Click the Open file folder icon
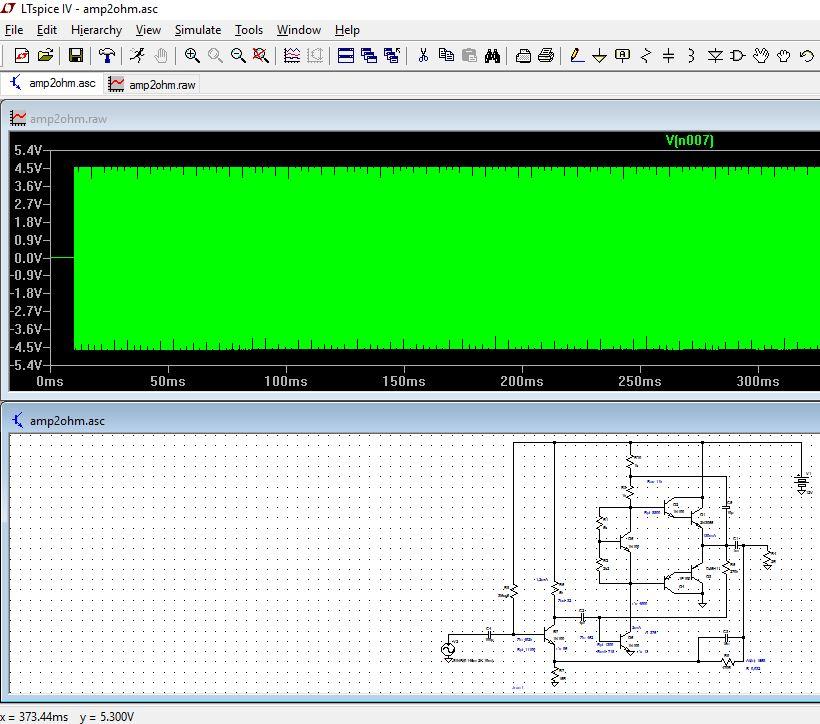 coord(45,55)
